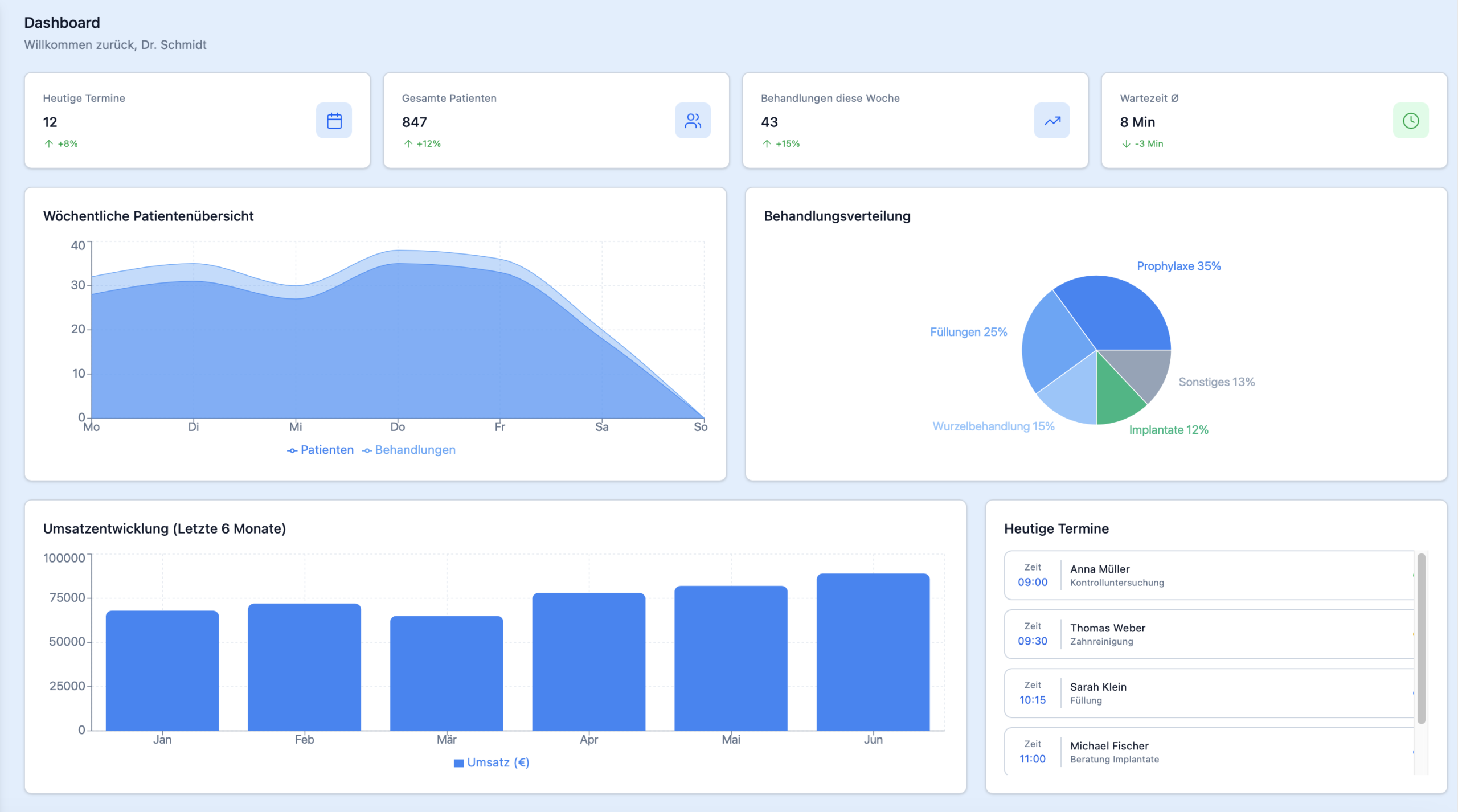Click the calendar icon in Heutige Termine card
Screen dimensions: 1458x812
(x=334, y=121)
